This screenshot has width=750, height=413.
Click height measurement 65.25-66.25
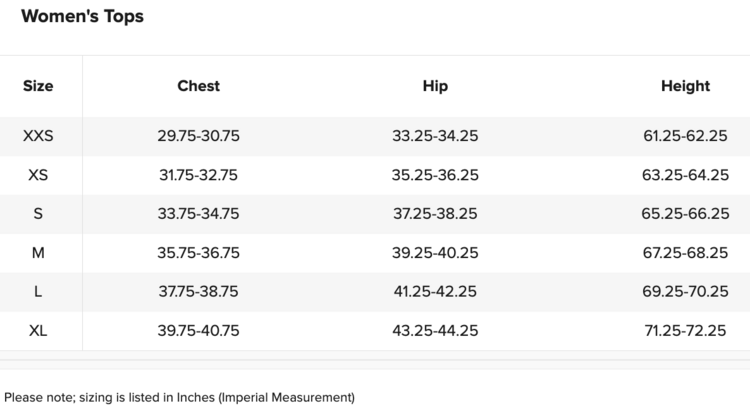[x=685, y=214]
